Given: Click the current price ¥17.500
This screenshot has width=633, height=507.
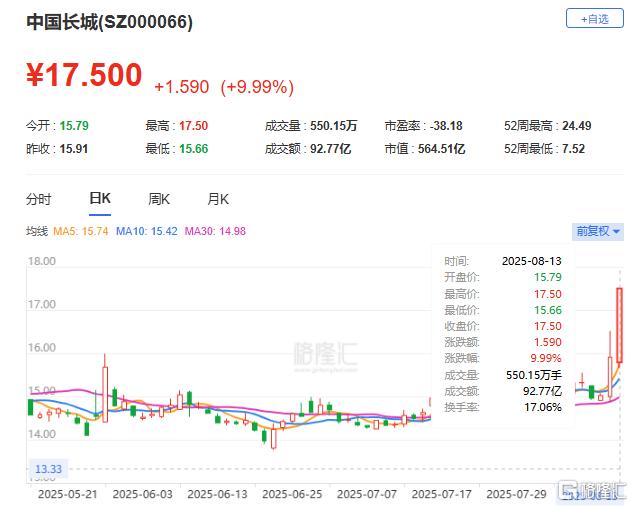Looking at the screenshot, I should click(84, 75).
